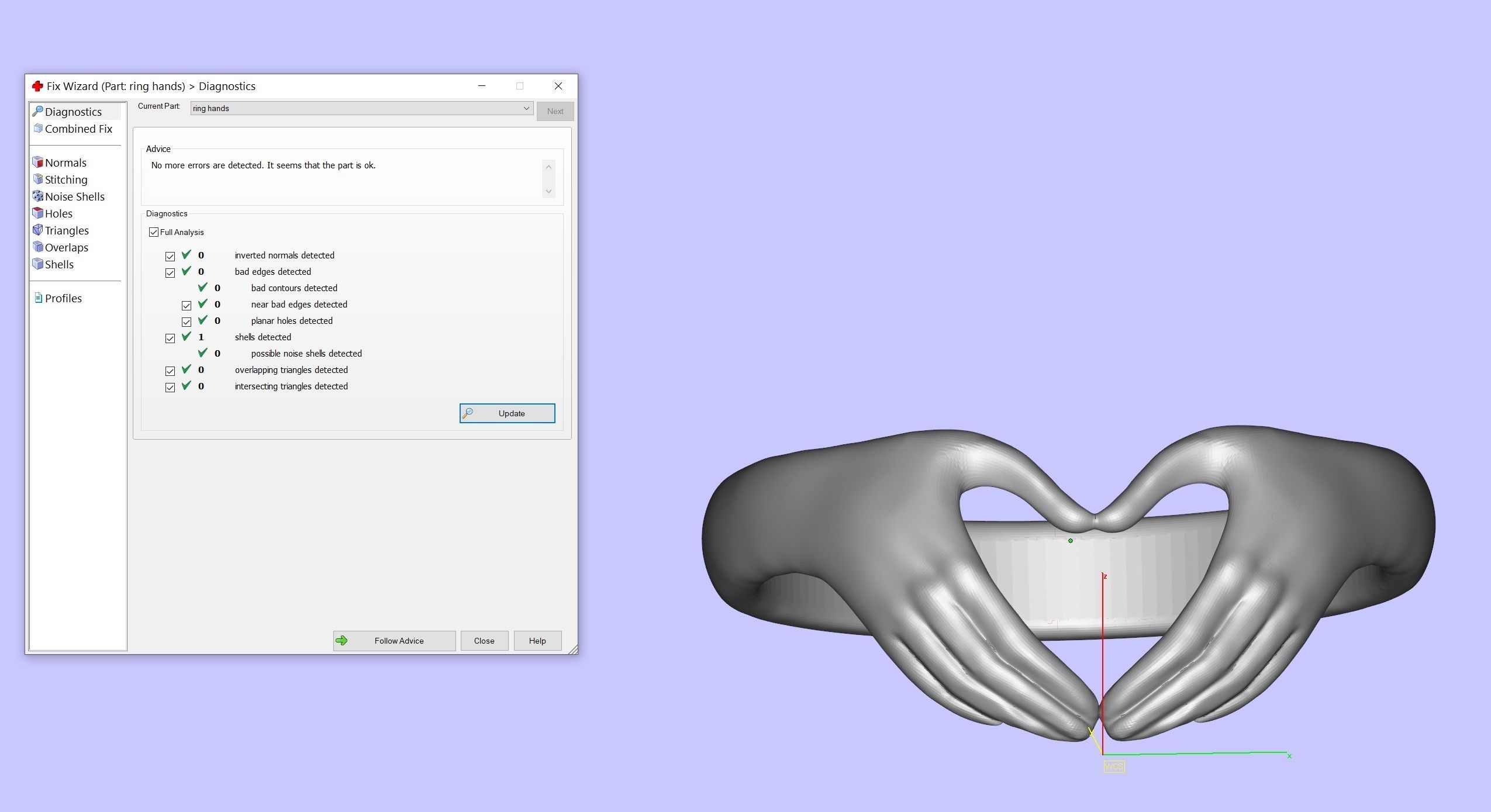Click the Stitching cube icon

38,179
